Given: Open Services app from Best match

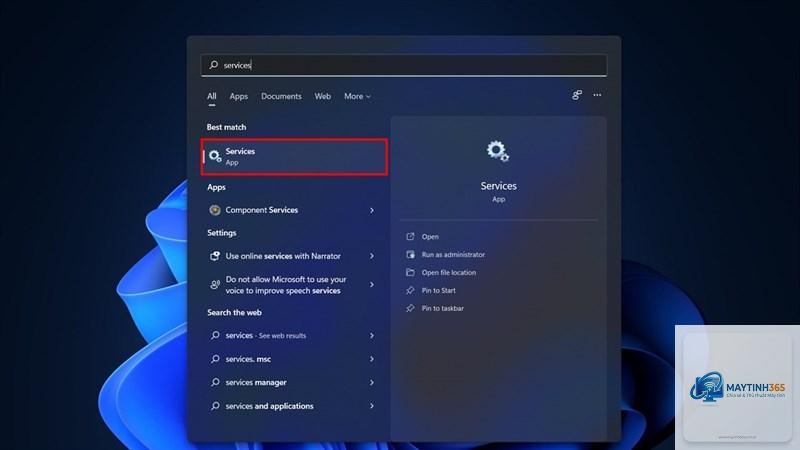Looking at the screenshot, I should point(294,157).
